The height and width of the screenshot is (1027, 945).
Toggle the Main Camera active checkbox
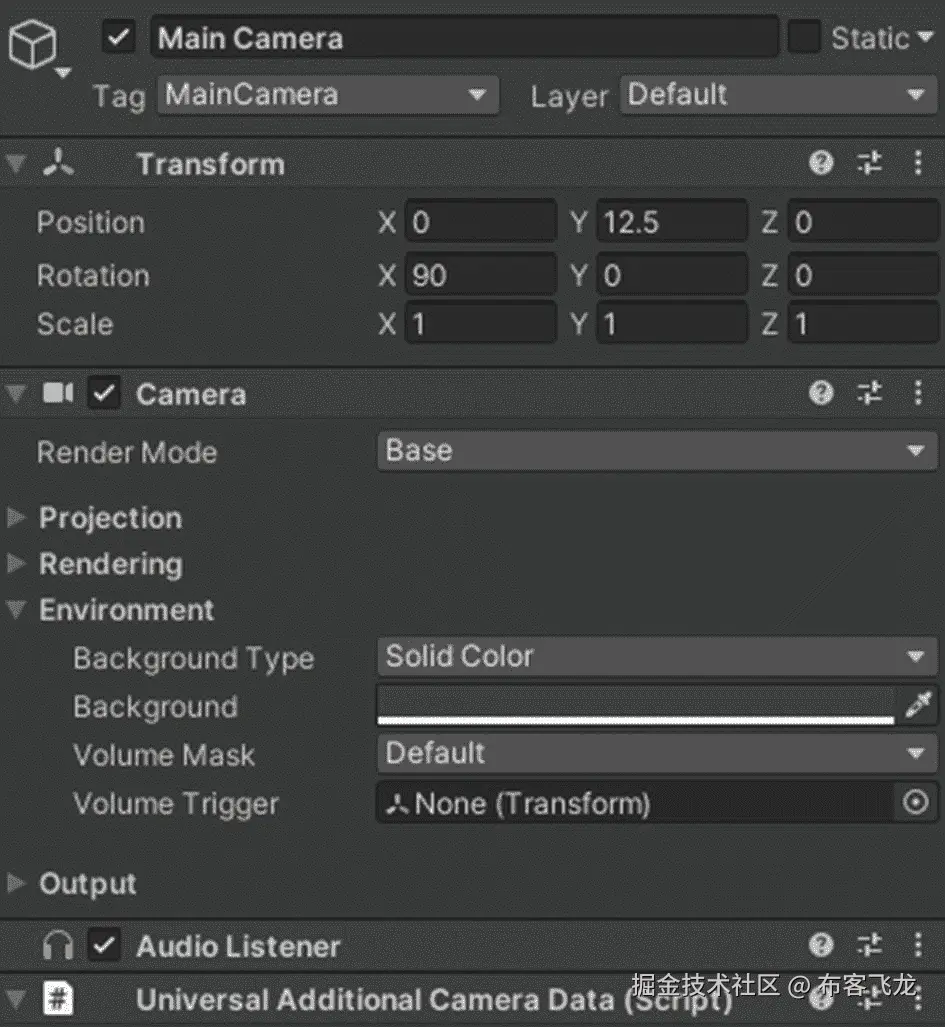pyautogui.click(x=119, y=38)
